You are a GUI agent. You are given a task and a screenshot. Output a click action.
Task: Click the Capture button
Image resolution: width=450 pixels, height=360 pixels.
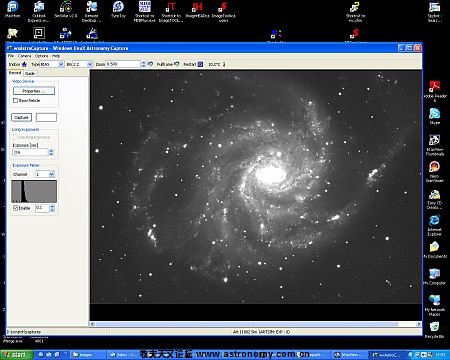click(x=22, y=117)
